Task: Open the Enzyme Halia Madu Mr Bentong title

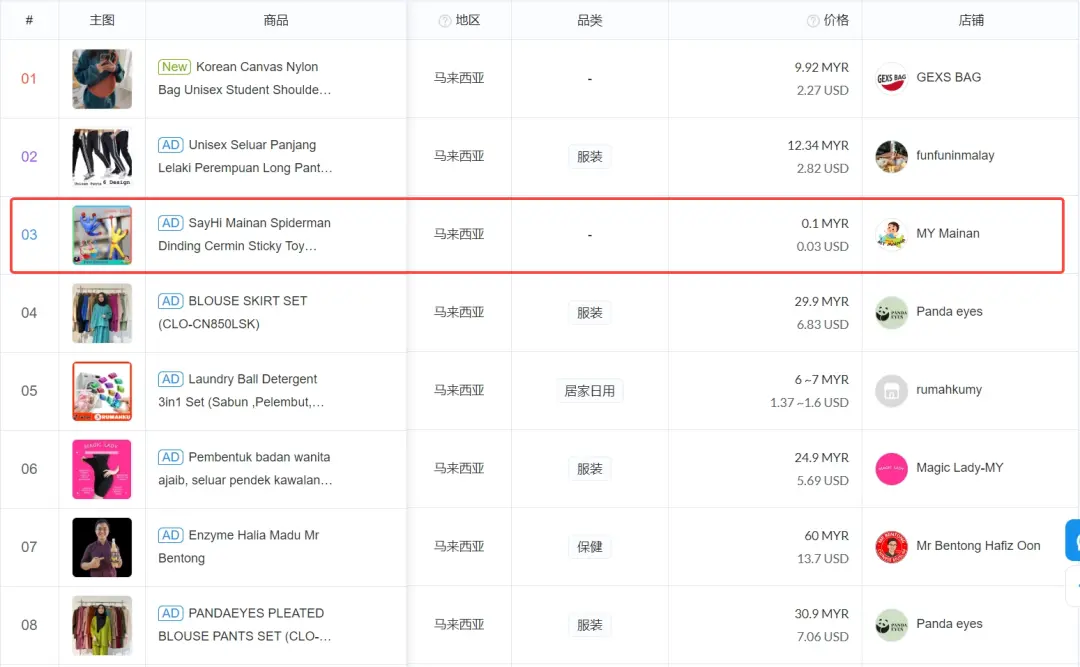Action: [x=239, y=546]
